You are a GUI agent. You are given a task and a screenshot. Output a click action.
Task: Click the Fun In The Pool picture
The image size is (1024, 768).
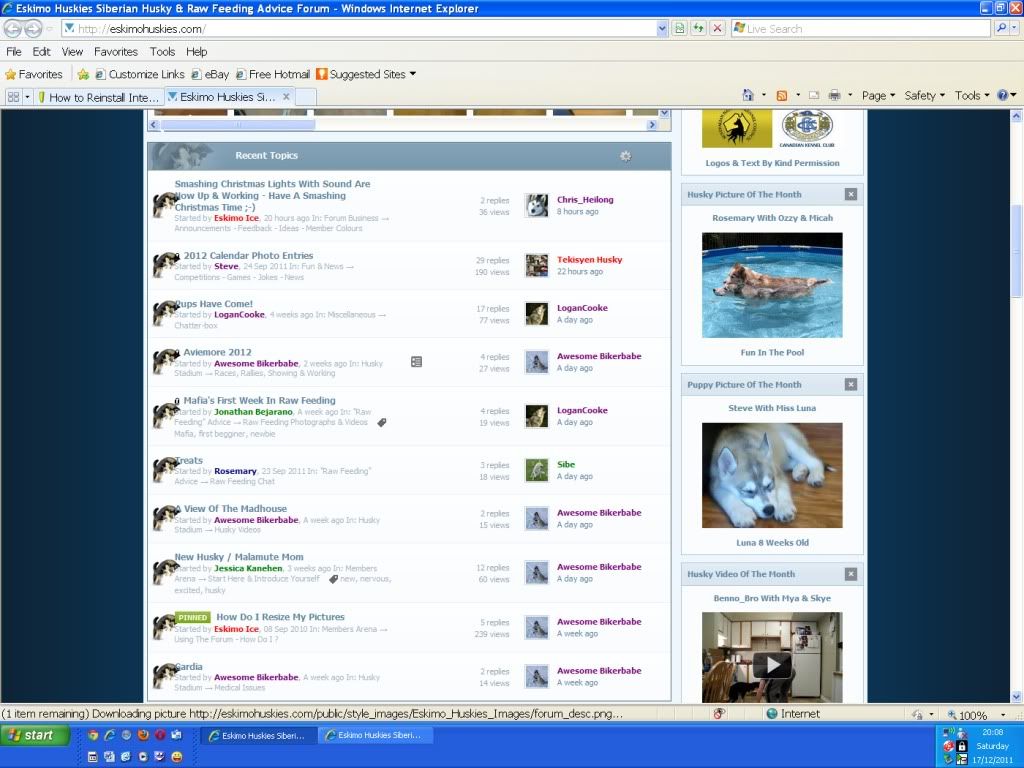point(772,285)
